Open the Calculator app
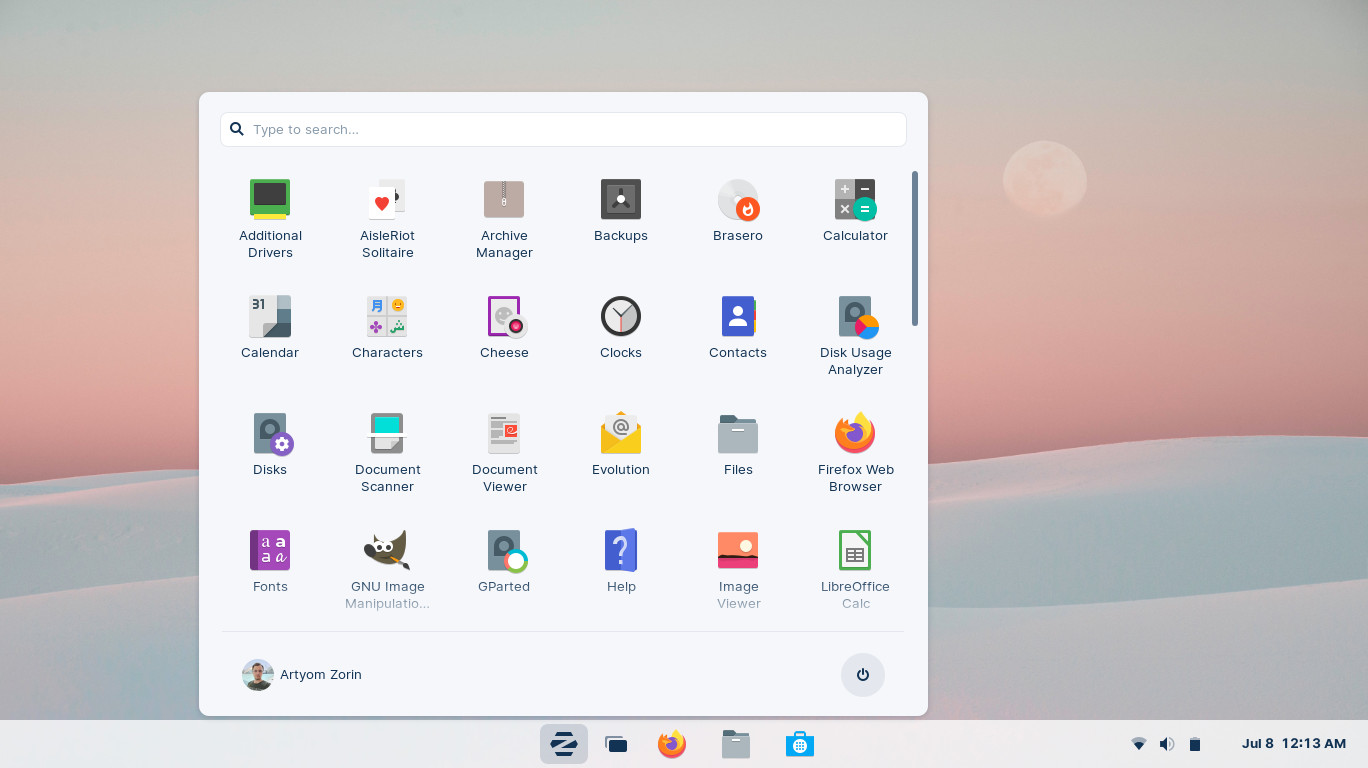The image size is (1368, 768). pos(855,210)
